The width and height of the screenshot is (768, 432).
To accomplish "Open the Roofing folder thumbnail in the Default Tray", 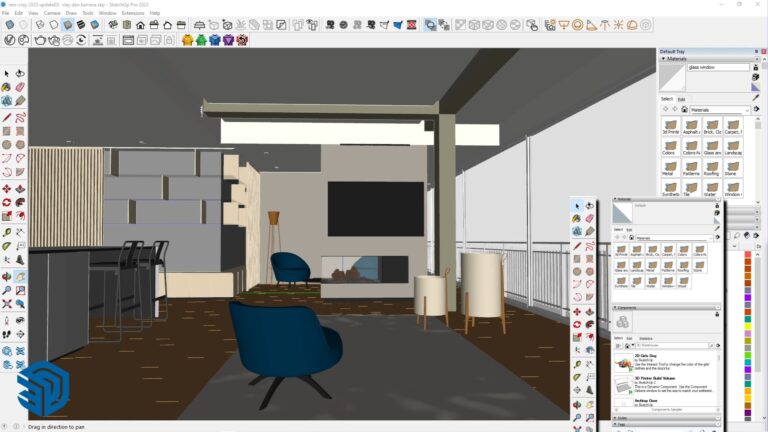I will pyautogui.click(x=712, y=168).
